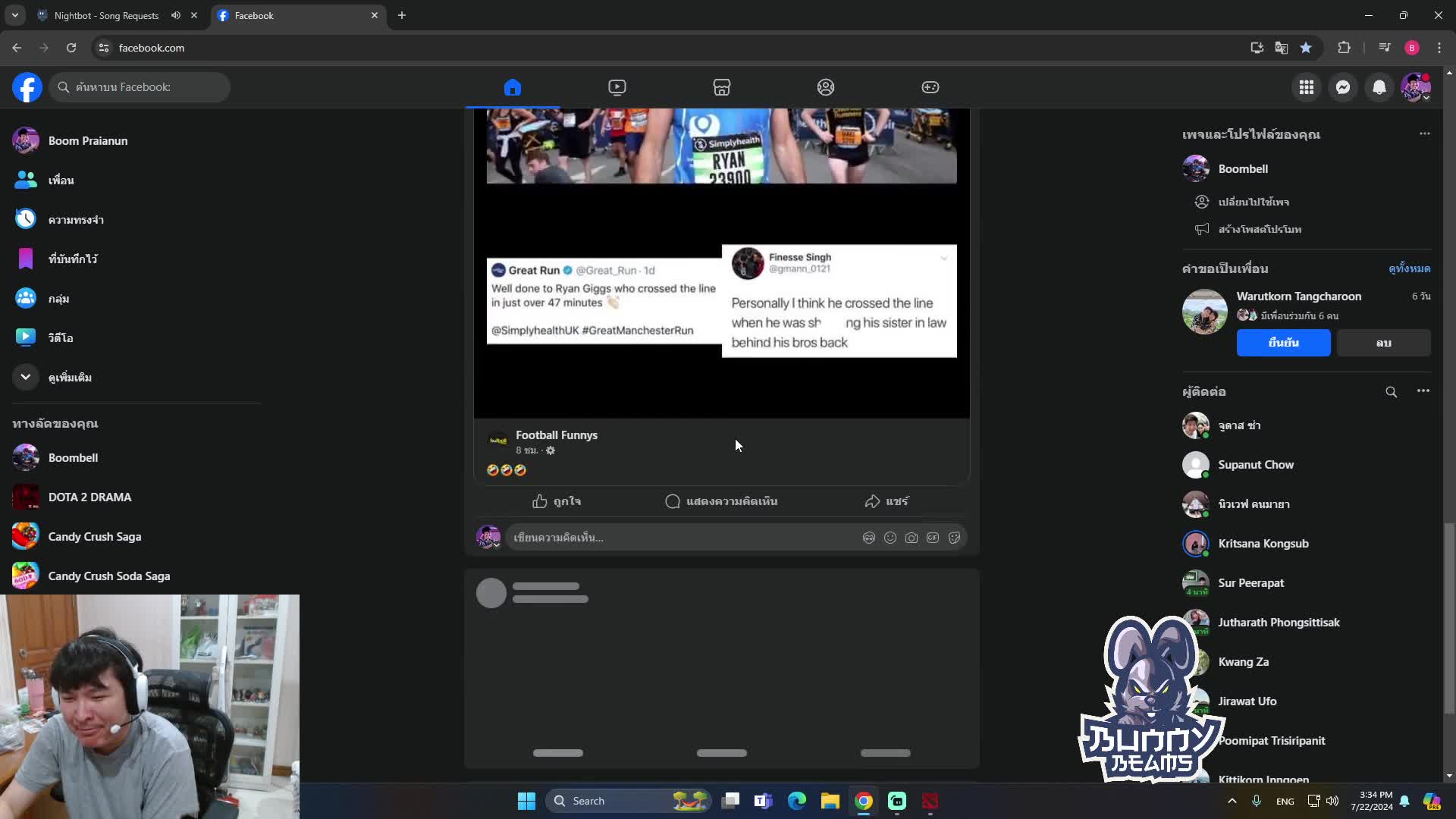
Task: Open the Facebook apps menu grid
Action: [1307, 87]
